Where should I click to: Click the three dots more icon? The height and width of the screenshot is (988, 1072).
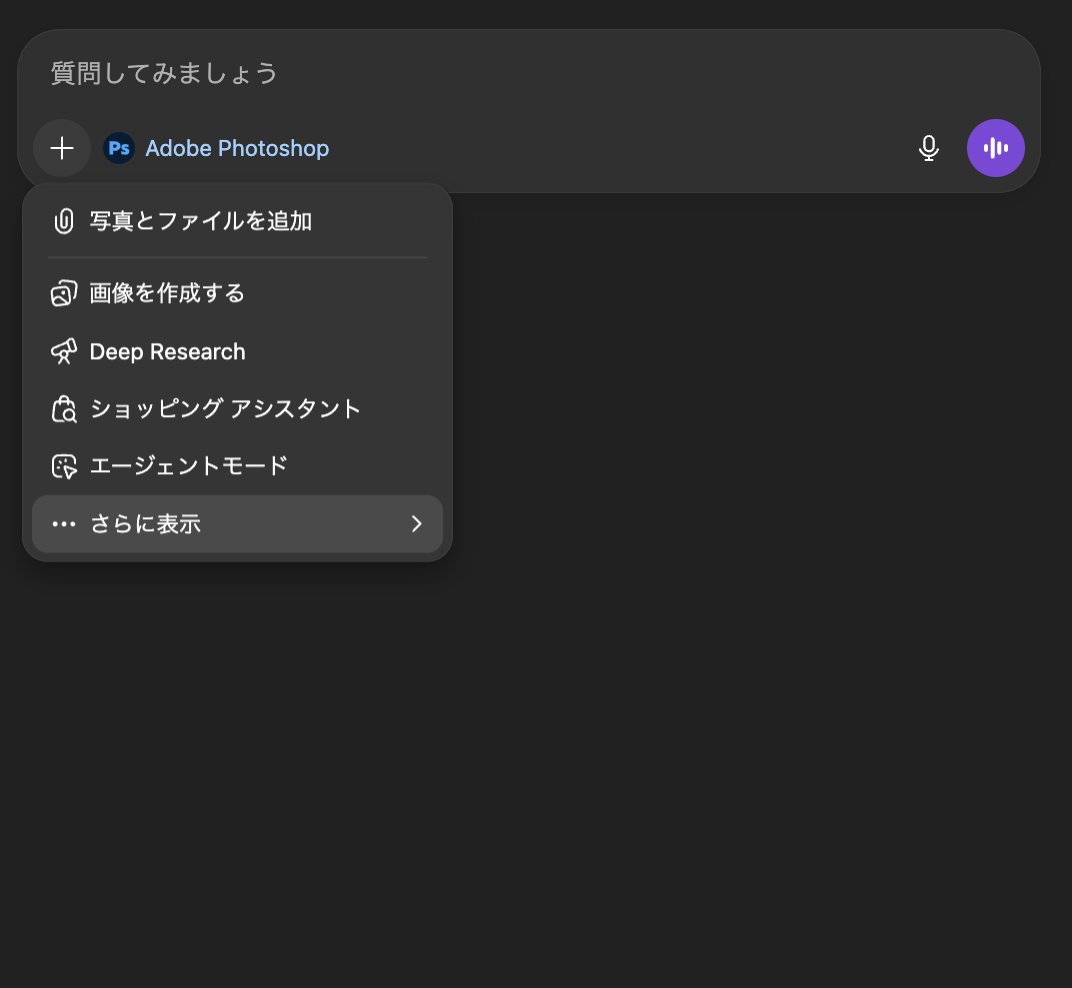[64, 524]
